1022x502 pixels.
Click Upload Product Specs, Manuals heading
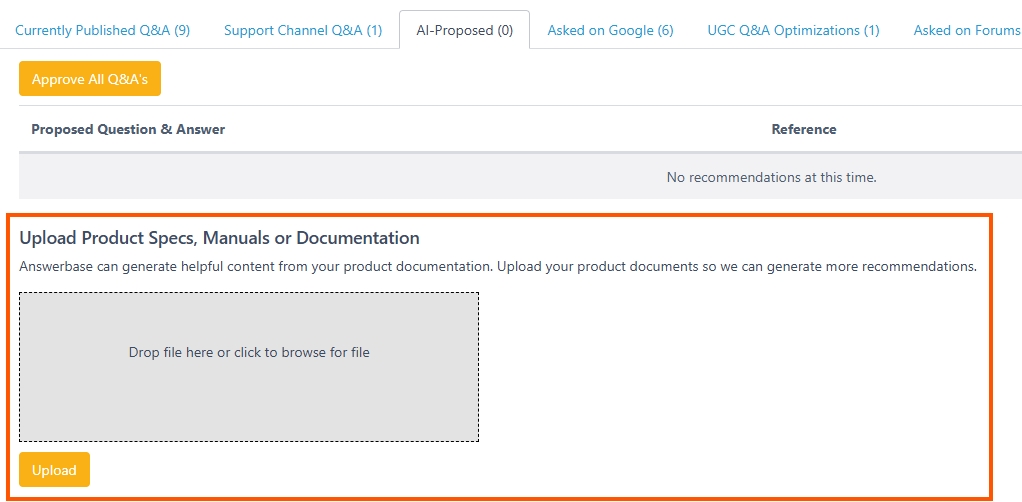pyautogui.click(x=219, y=238)
